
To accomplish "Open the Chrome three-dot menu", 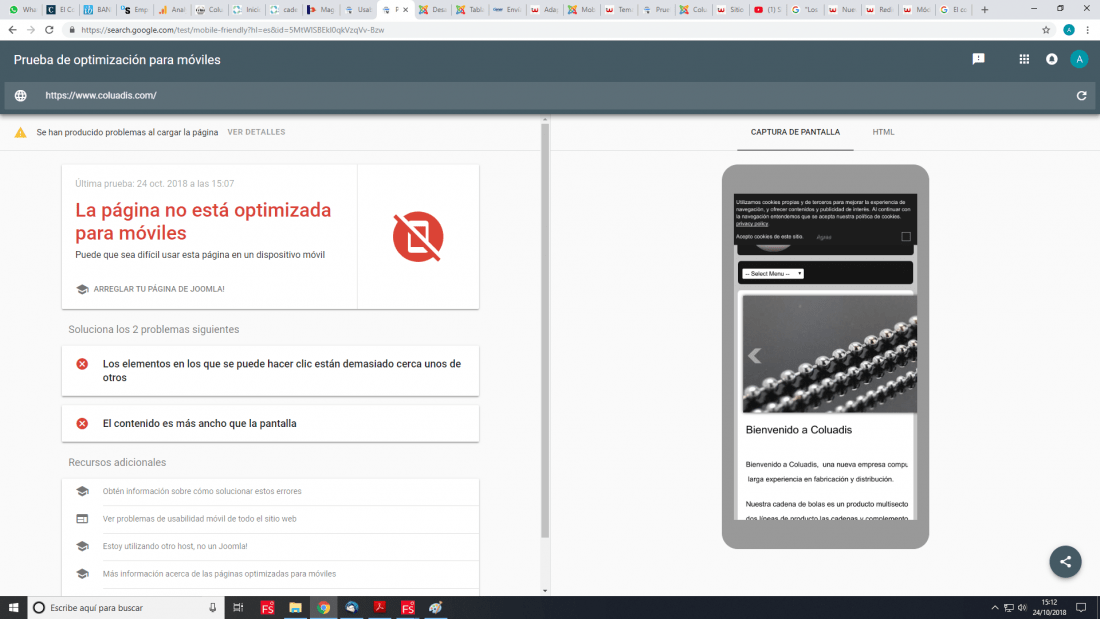I will pyautogui.click(x=1087, y=30).
